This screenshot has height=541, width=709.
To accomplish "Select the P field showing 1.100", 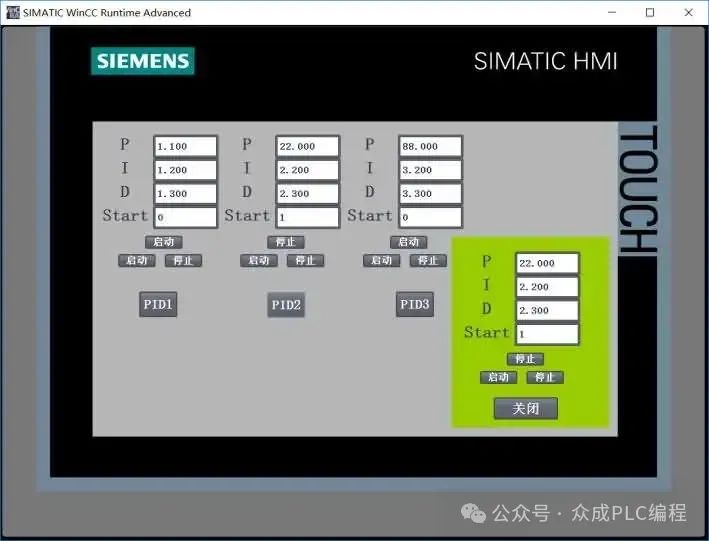I will (x=185, y=147).
